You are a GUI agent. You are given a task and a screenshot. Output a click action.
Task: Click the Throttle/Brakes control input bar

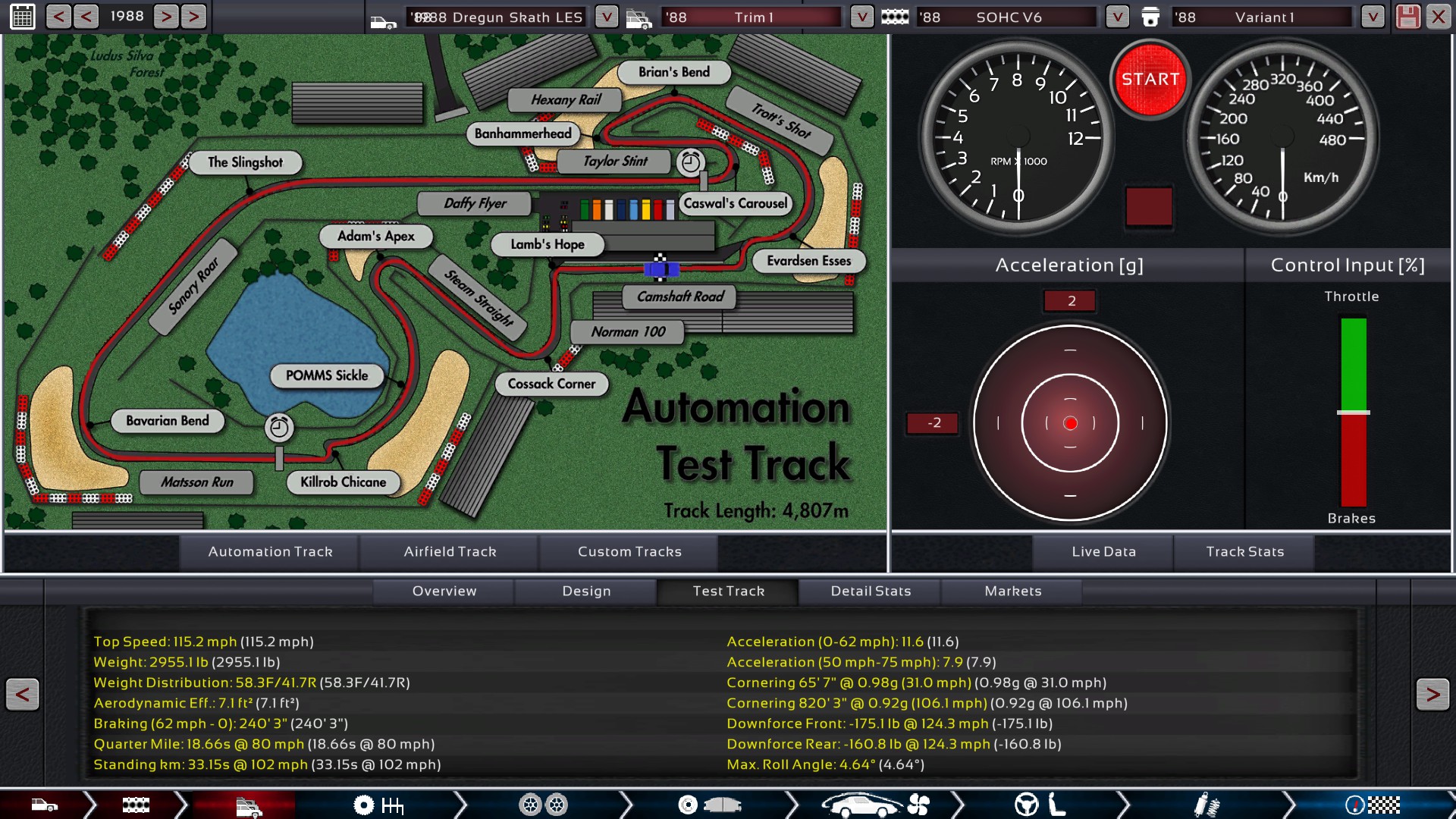[1353, 412]
